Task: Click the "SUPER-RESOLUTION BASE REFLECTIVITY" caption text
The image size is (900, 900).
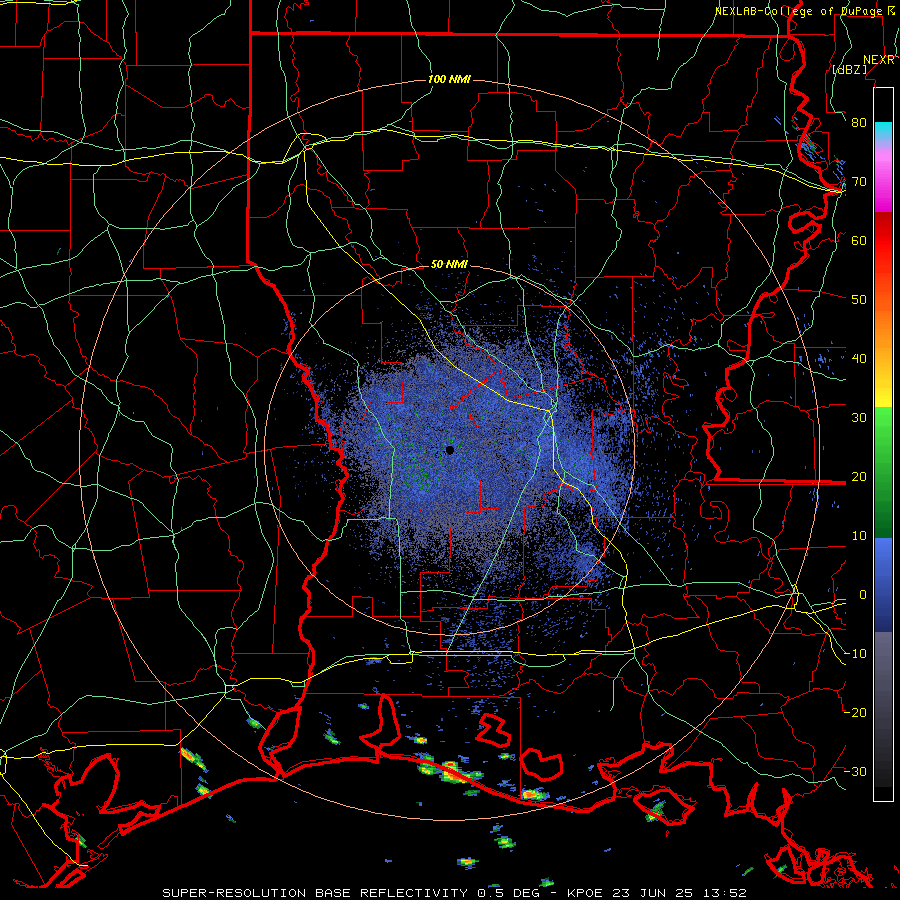Action: click(x=315, y=893)
